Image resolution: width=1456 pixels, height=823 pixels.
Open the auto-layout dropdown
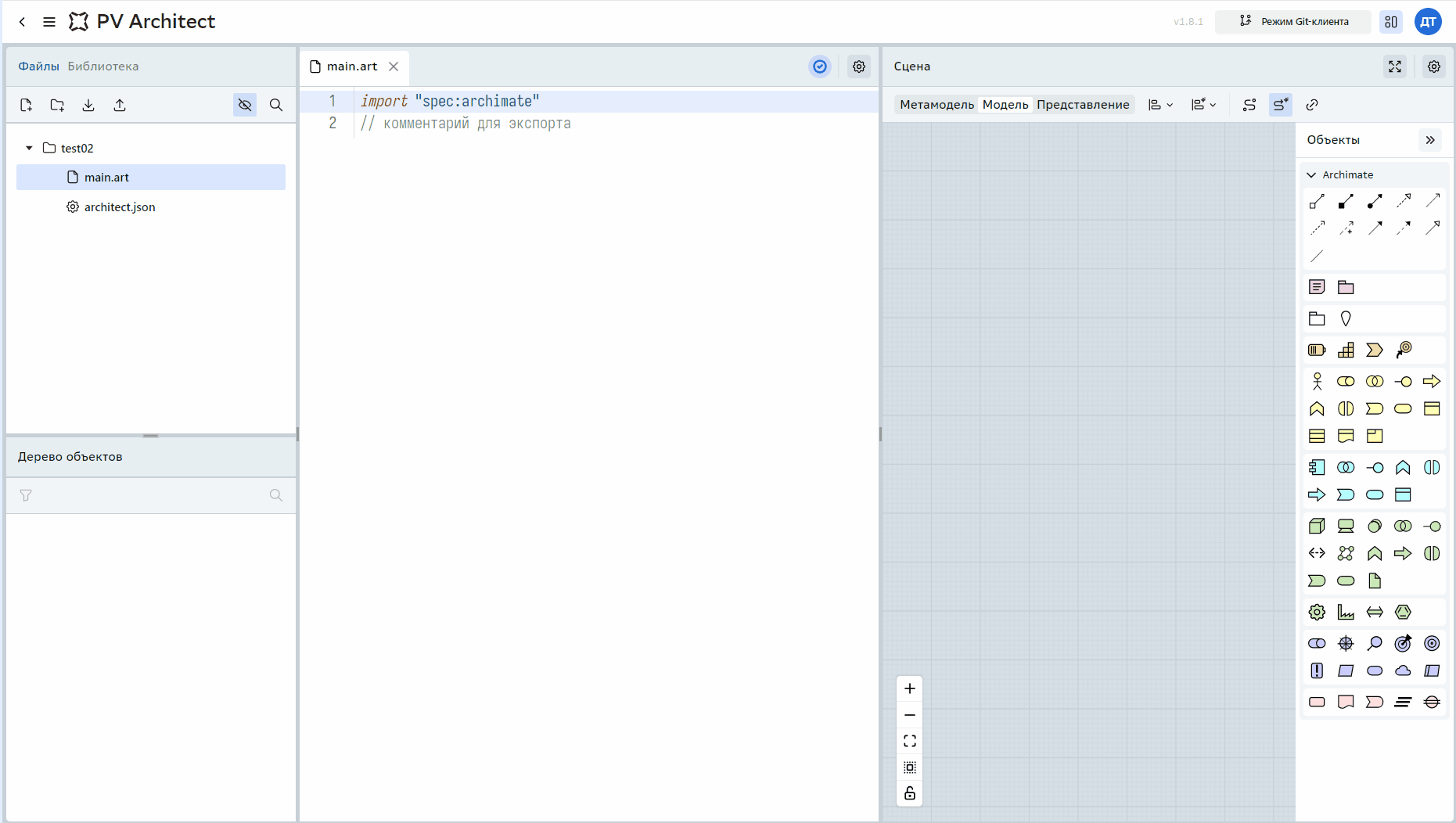pos(1204,105)
